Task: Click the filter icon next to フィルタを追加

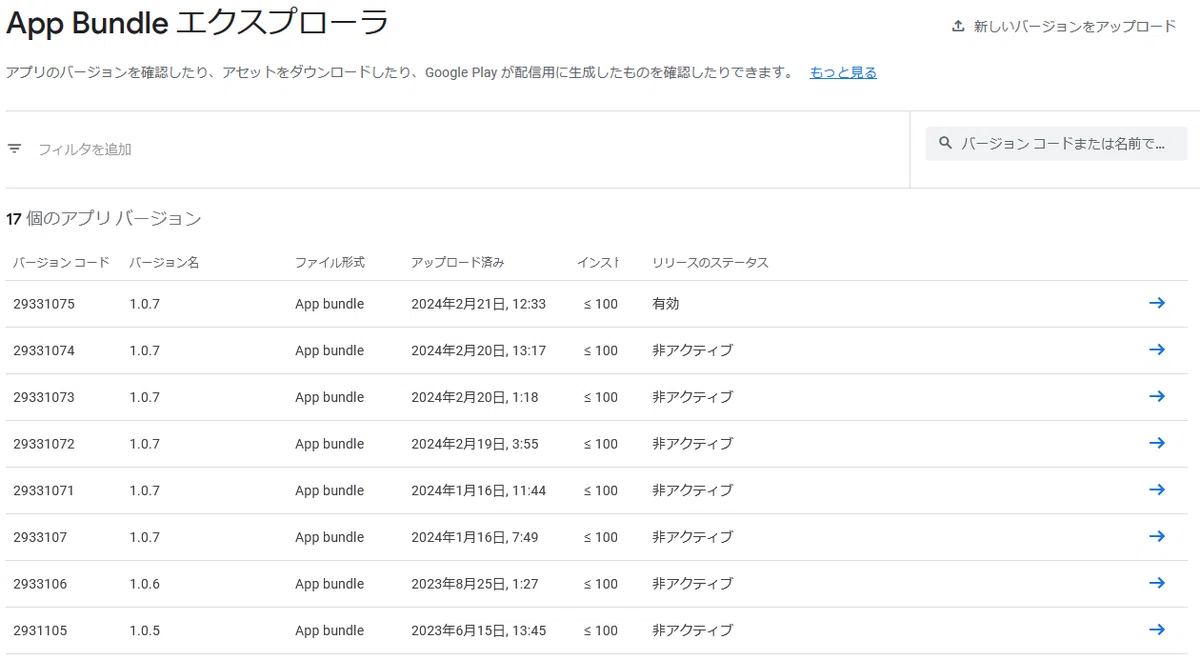Action: (14, 148)
